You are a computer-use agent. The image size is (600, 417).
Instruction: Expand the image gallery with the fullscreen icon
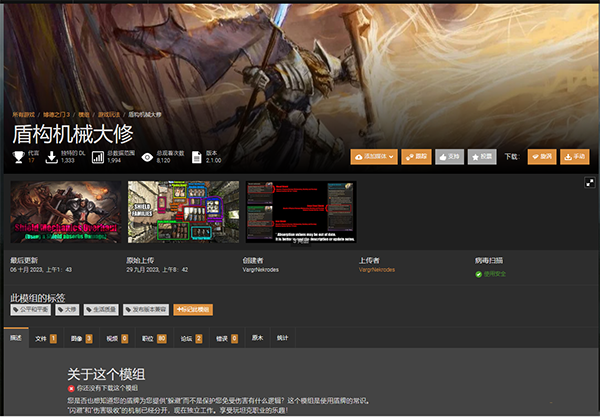590,183
